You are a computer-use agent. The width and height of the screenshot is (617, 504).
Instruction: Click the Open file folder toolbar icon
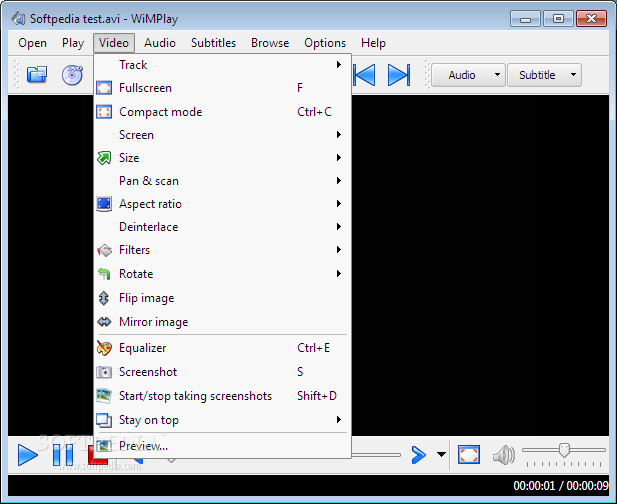click(37, 74)
